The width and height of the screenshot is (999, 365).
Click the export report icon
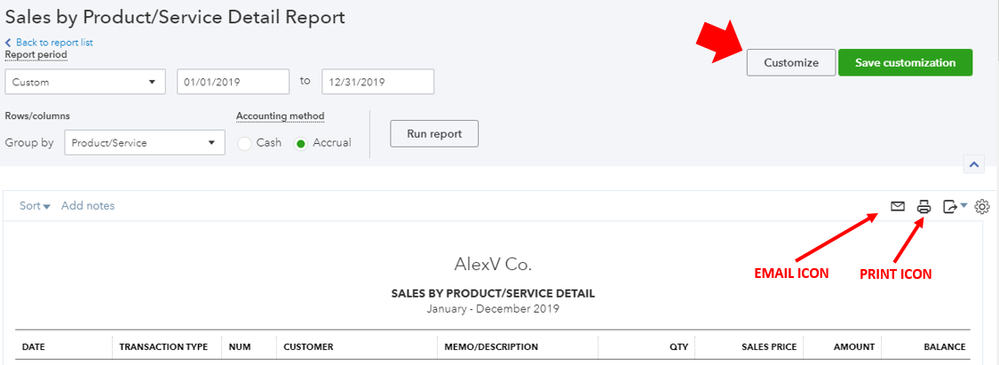coord(950,206)
